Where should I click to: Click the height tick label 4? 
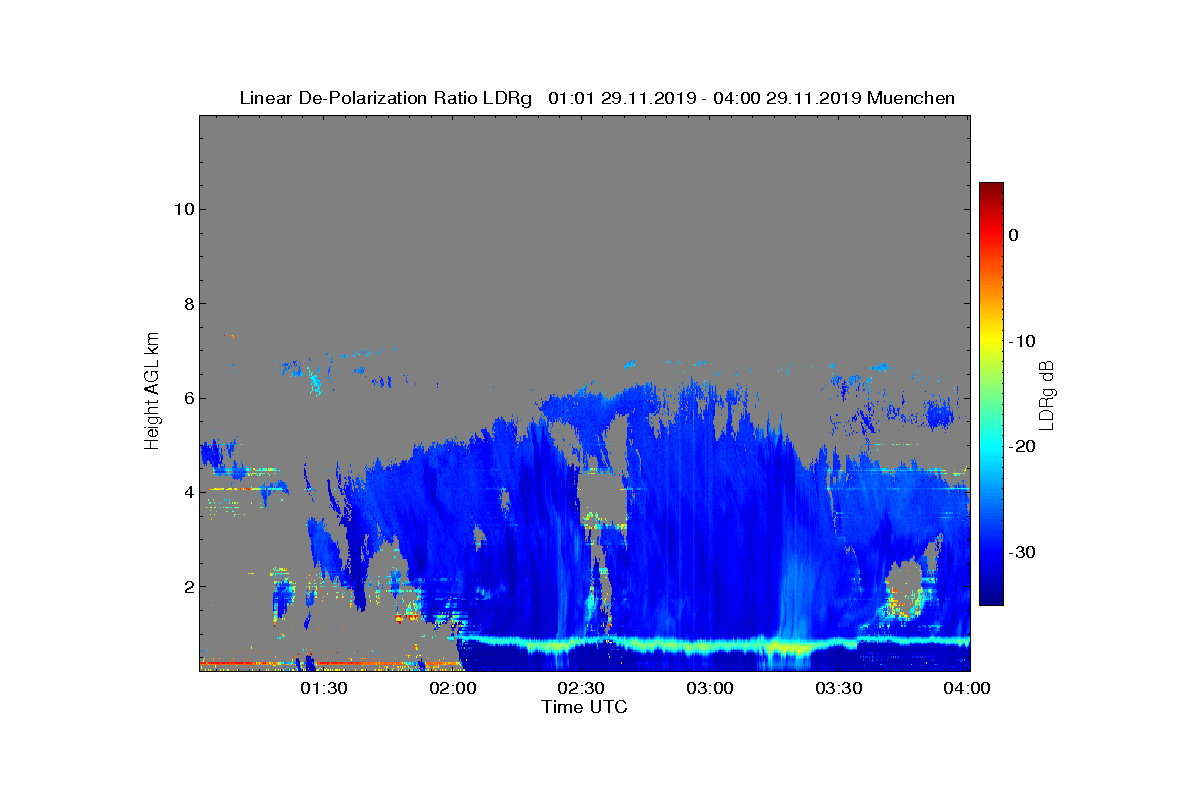point(187,492)
